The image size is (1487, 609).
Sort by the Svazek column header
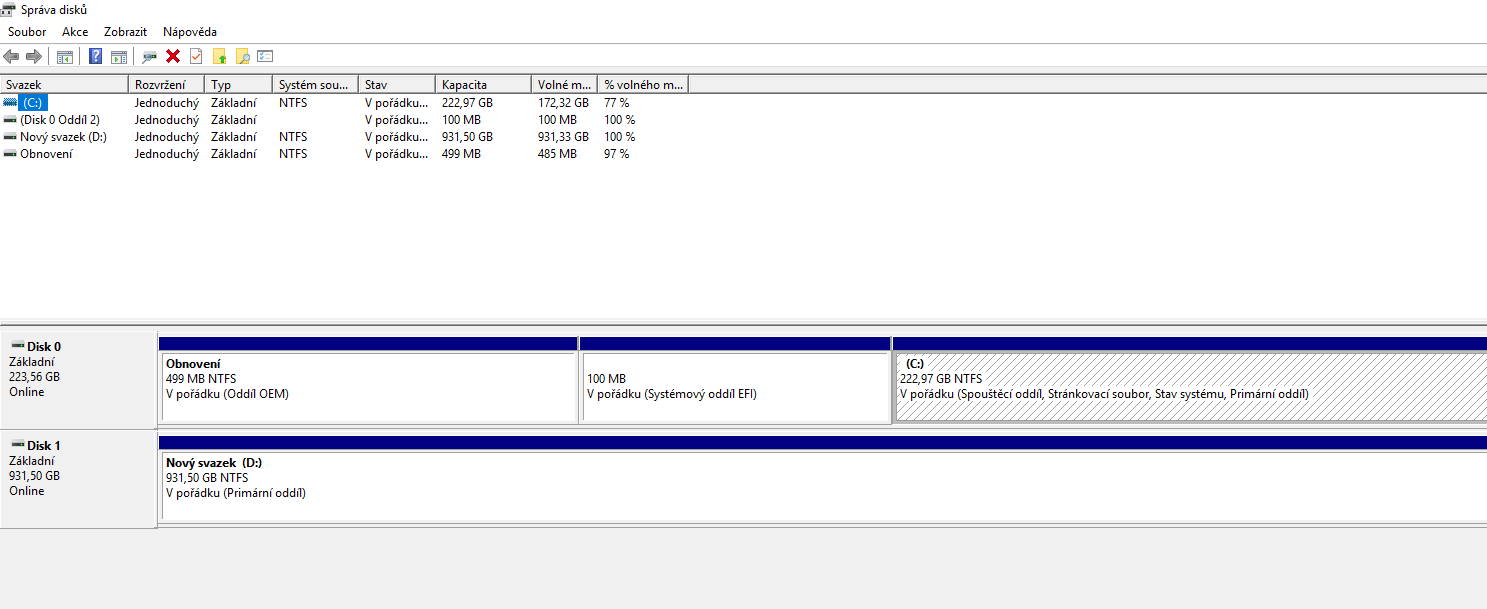pos(65,85)
